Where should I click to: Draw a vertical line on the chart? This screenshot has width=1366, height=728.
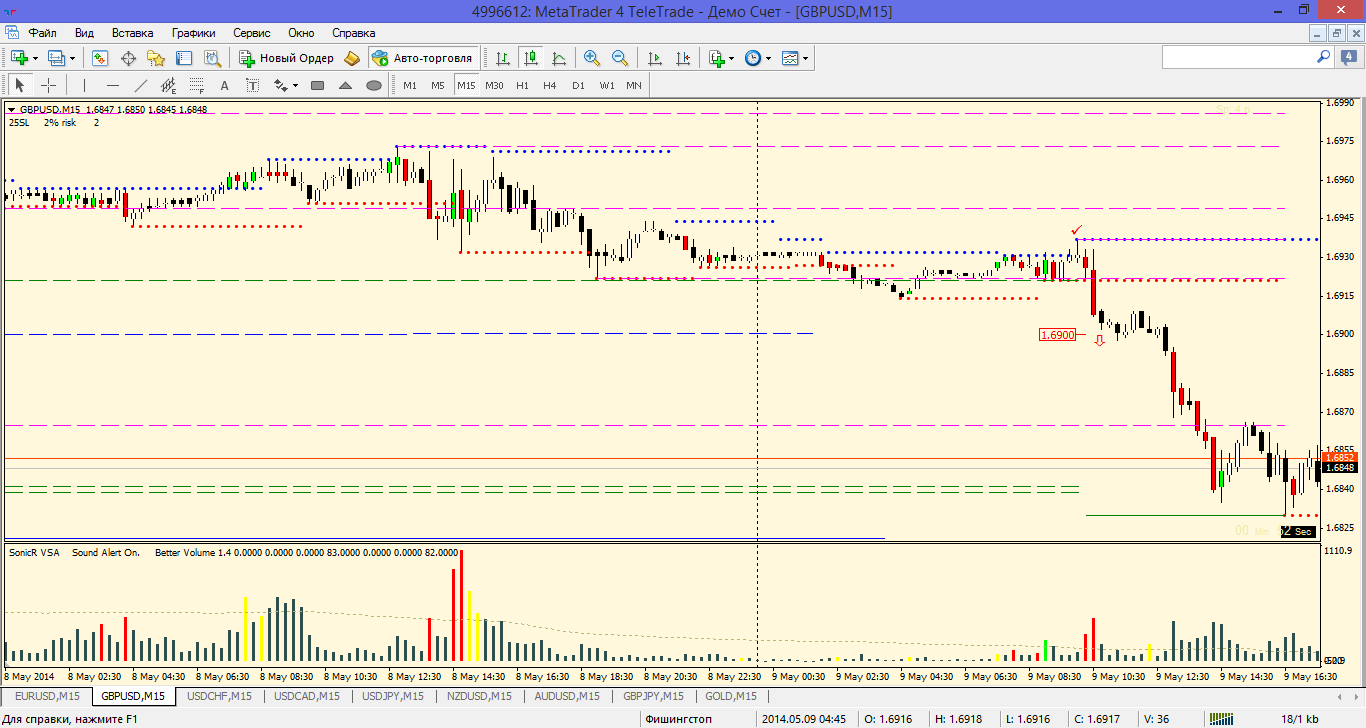85,85
